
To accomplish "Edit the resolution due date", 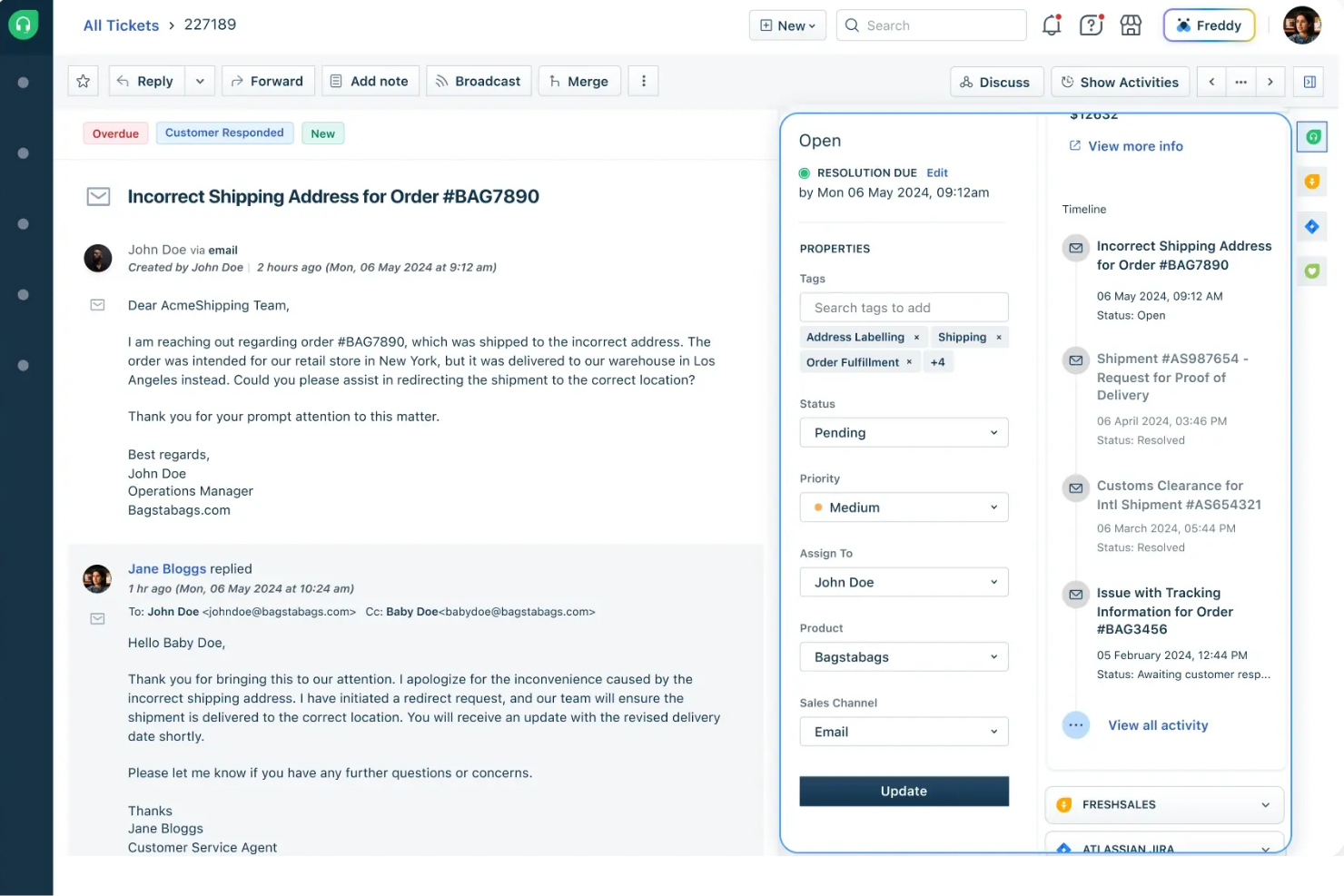I will [936, 172].
